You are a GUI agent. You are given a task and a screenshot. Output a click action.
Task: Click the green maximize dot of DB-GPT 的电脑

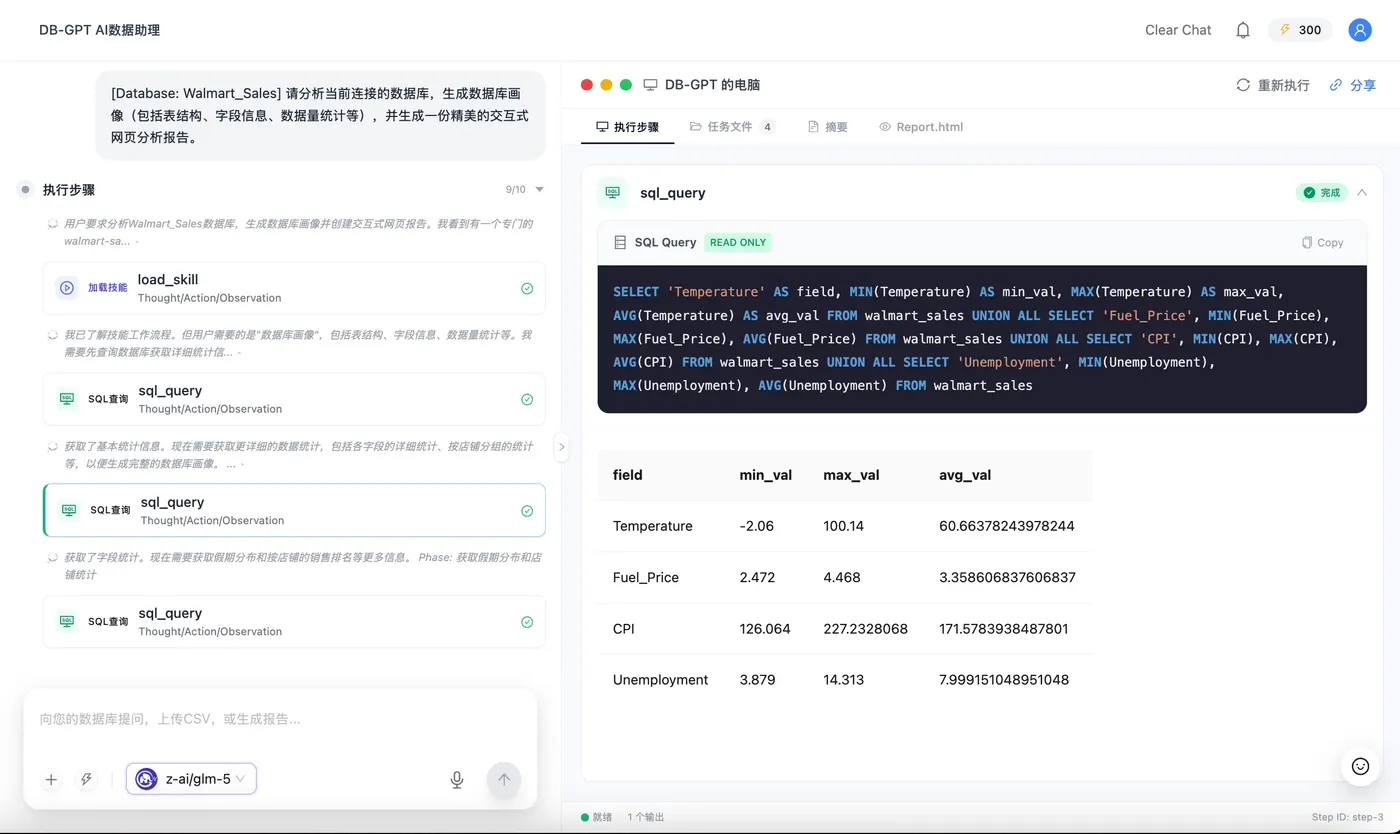click(x=626, y=85)
